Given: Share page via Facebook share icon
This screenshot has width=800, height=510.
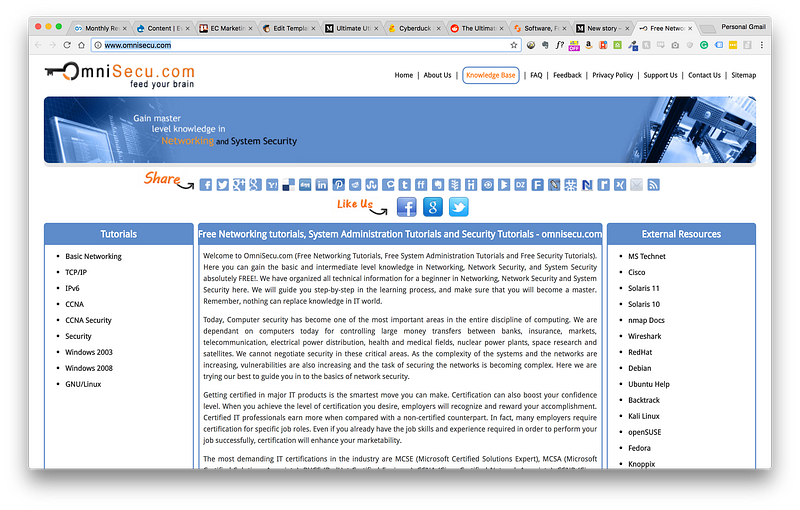Looking at the screenshot, I should point(206,185).
